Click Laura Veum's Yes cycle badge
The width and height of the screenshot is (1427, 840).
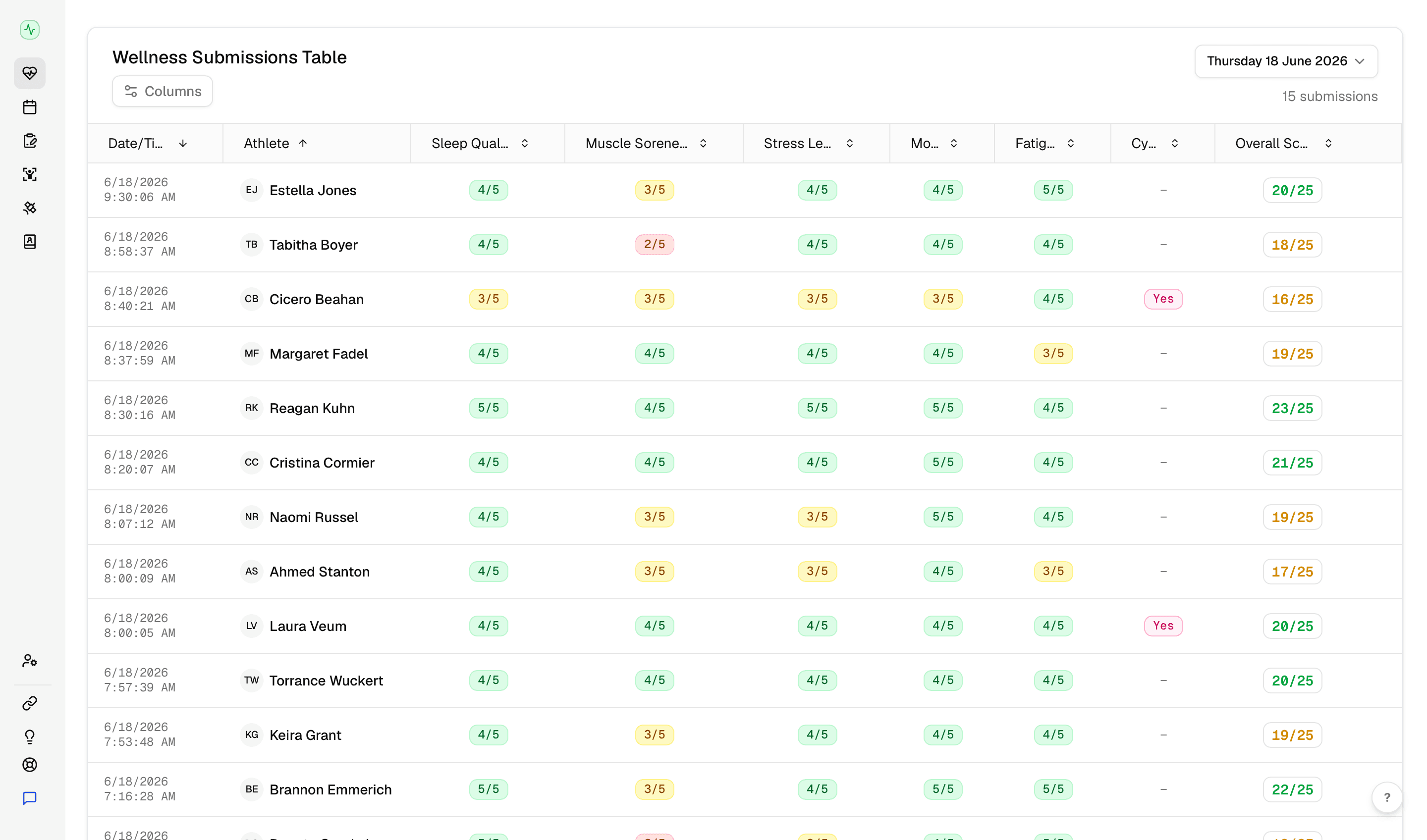[1163, 626]
